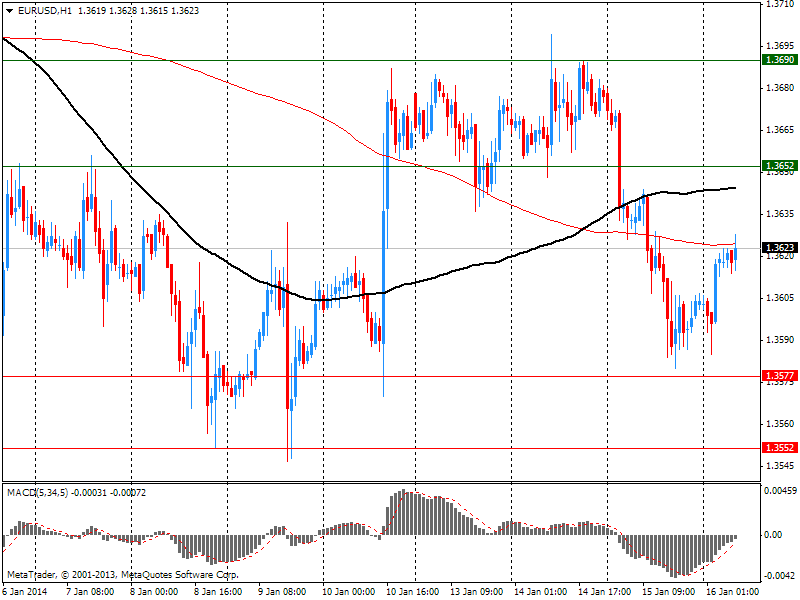Screen dimensions: 800x600
Task: Click the 13 Jan 09:00 time axis label
Action: click(x=477, y=591)
